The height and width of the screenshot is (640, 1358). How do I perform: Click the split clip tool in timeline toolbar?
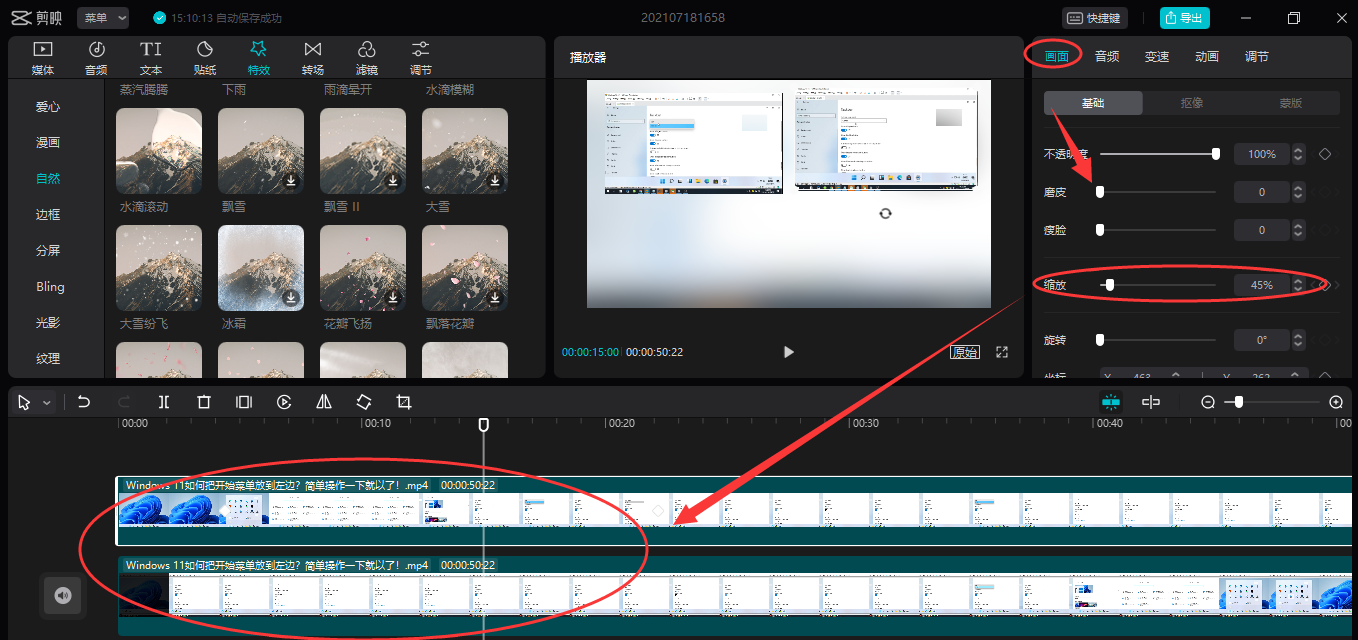[164, 402]
